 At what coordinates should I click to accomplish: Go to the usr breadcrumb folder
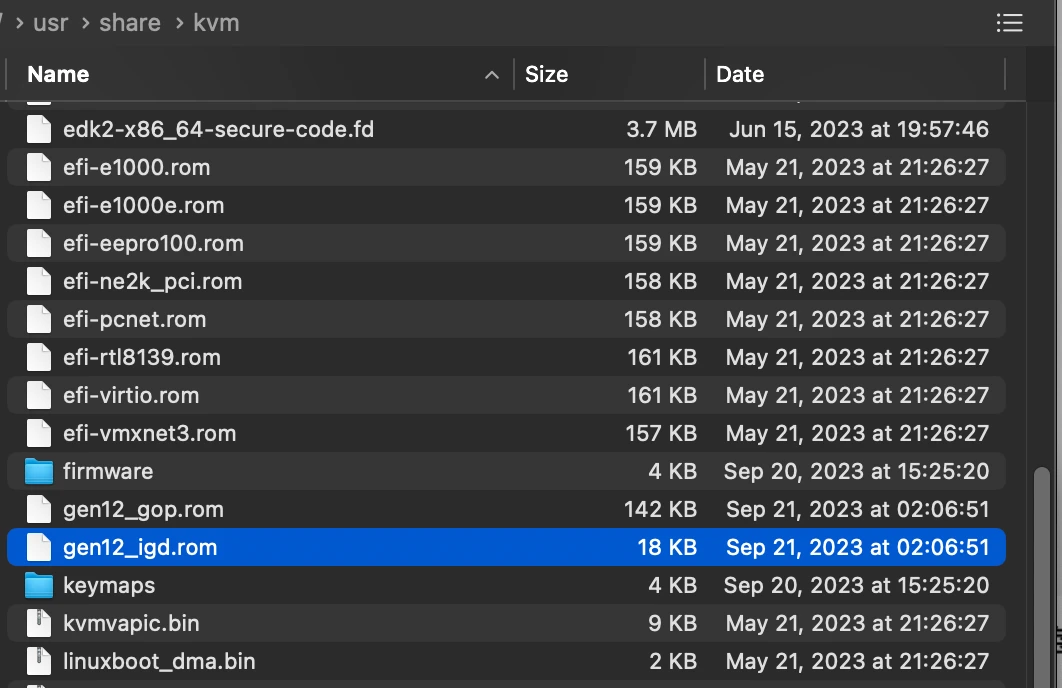(51, 23)
